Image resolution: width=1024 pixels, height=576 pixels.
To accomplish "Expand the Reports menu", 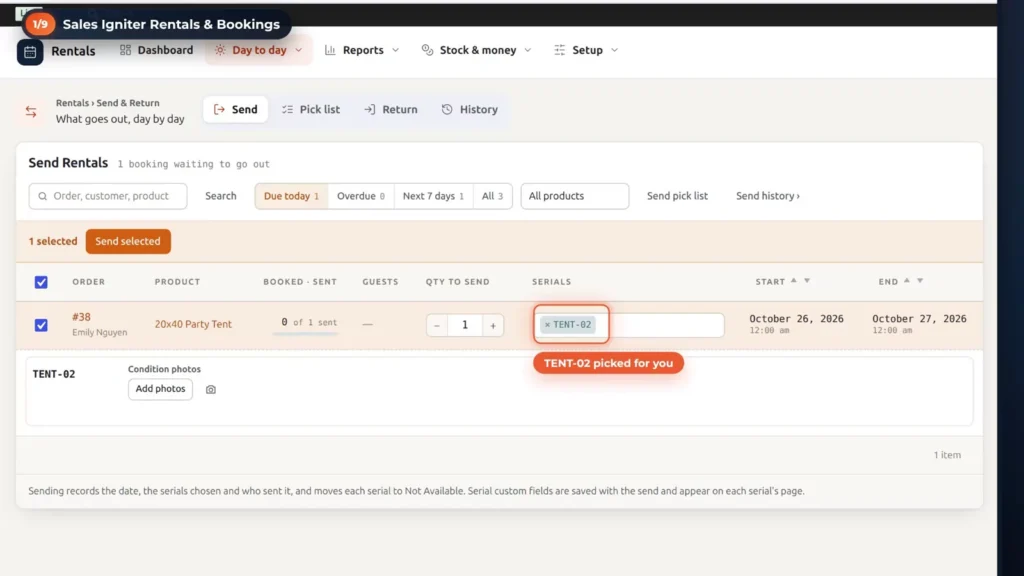I will [x=362, y=50].
